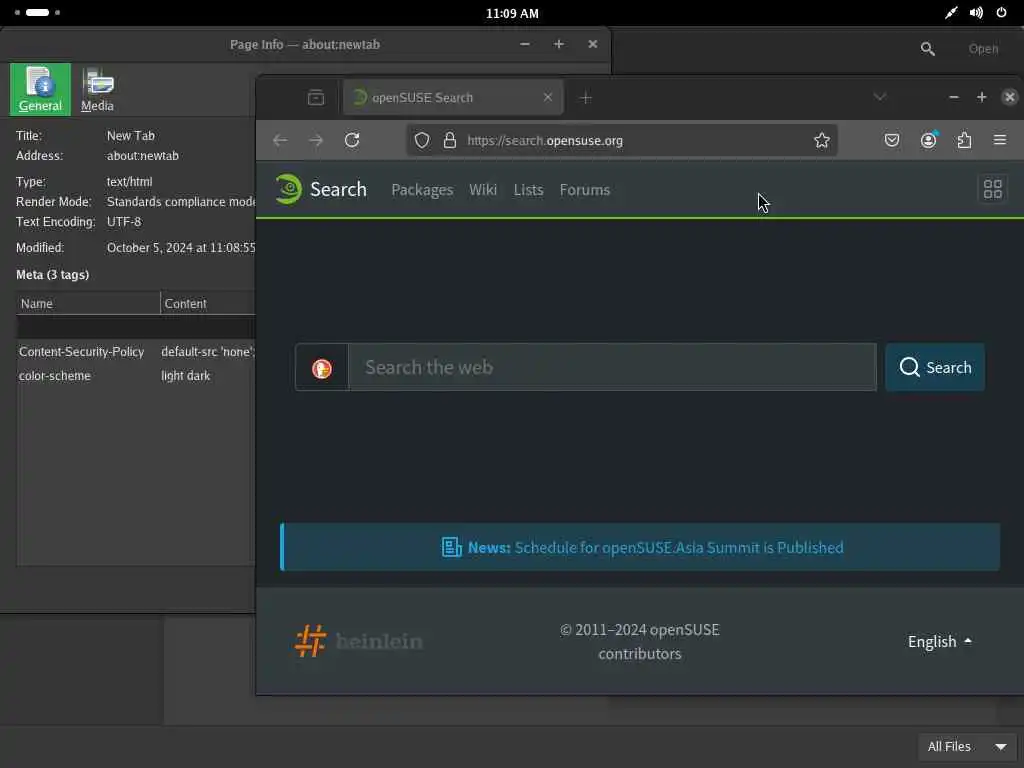This screenshot has width=1024, height=768.
Task: Select the openSUSE Search browser tab
Action: (x=453, y=97)
